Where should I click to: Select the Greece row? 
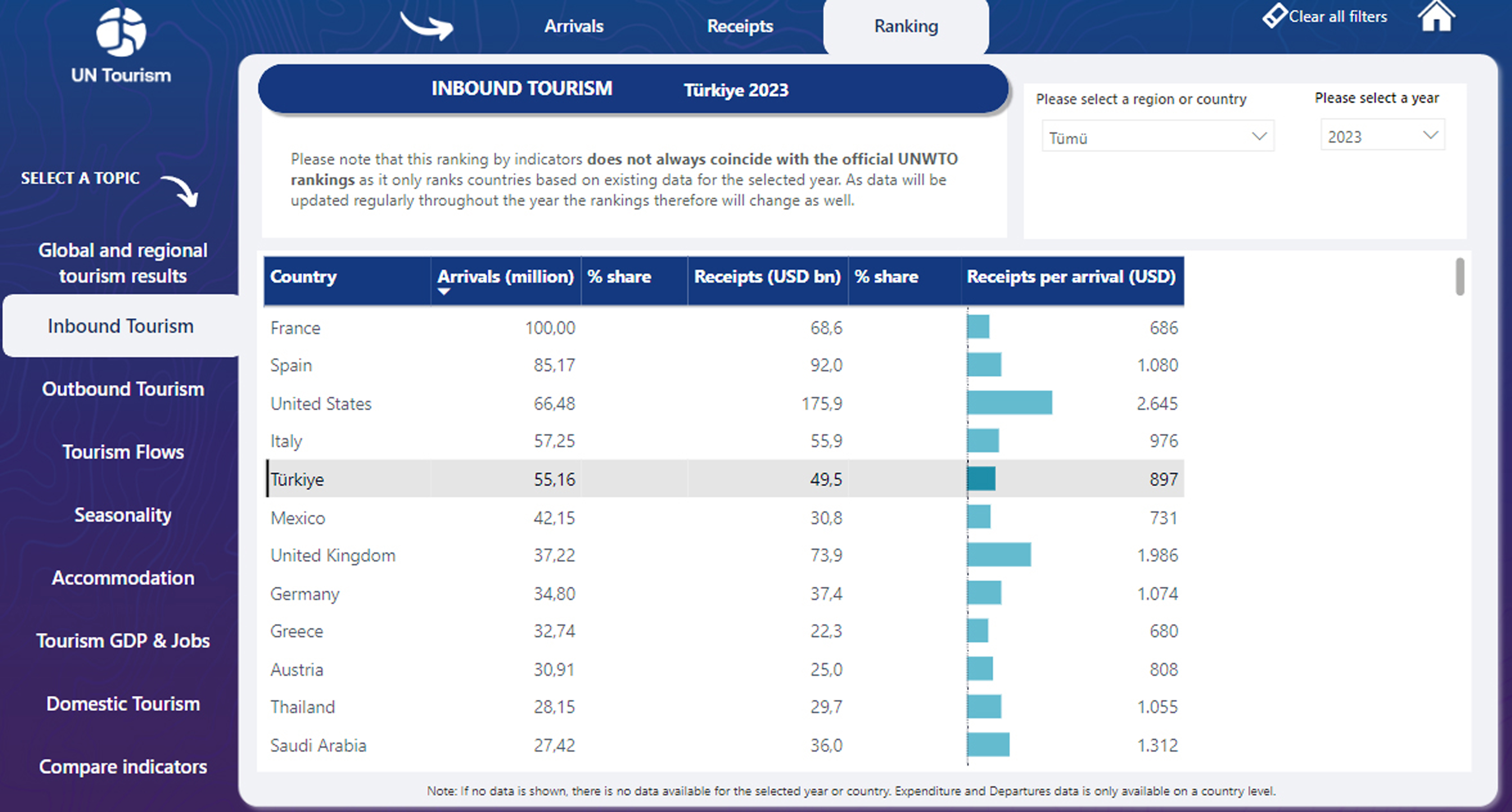[x=724, y=631]
